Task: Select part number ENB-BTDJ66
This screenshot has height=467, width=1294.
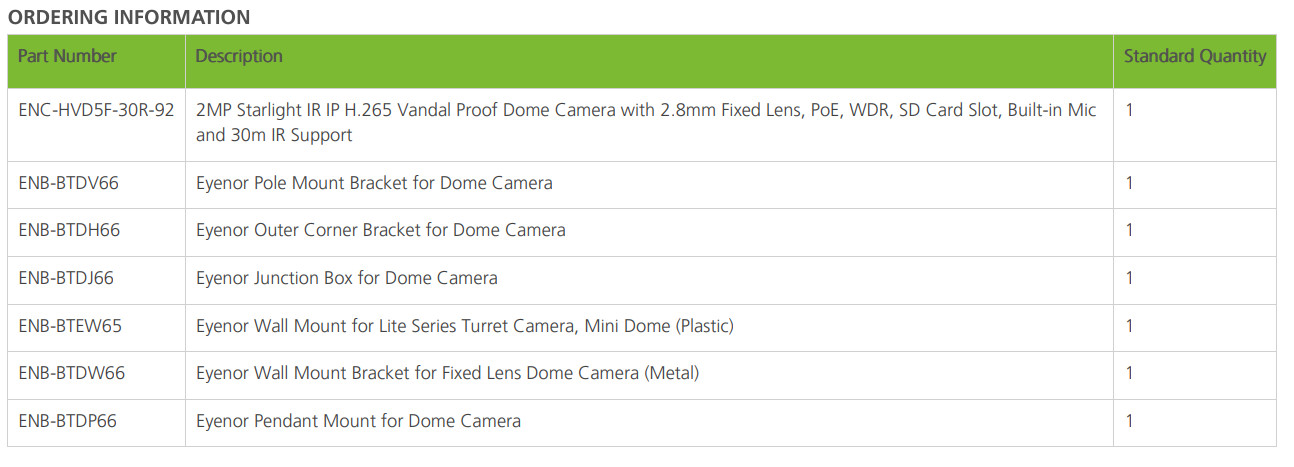Action: pyautogui.click(x=66, y=277)
